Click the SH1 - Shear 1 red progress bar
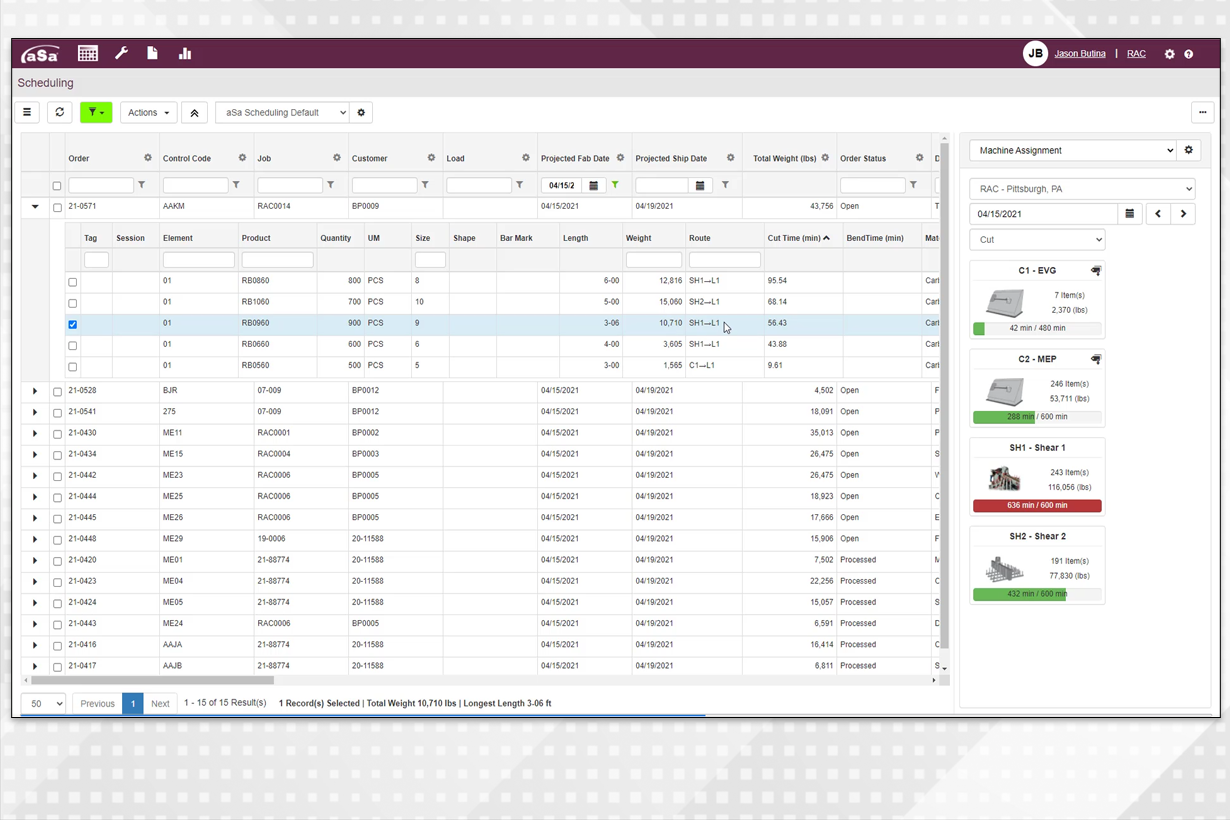The width and height of the screenshot is (1230, 820). (1037, 506)
